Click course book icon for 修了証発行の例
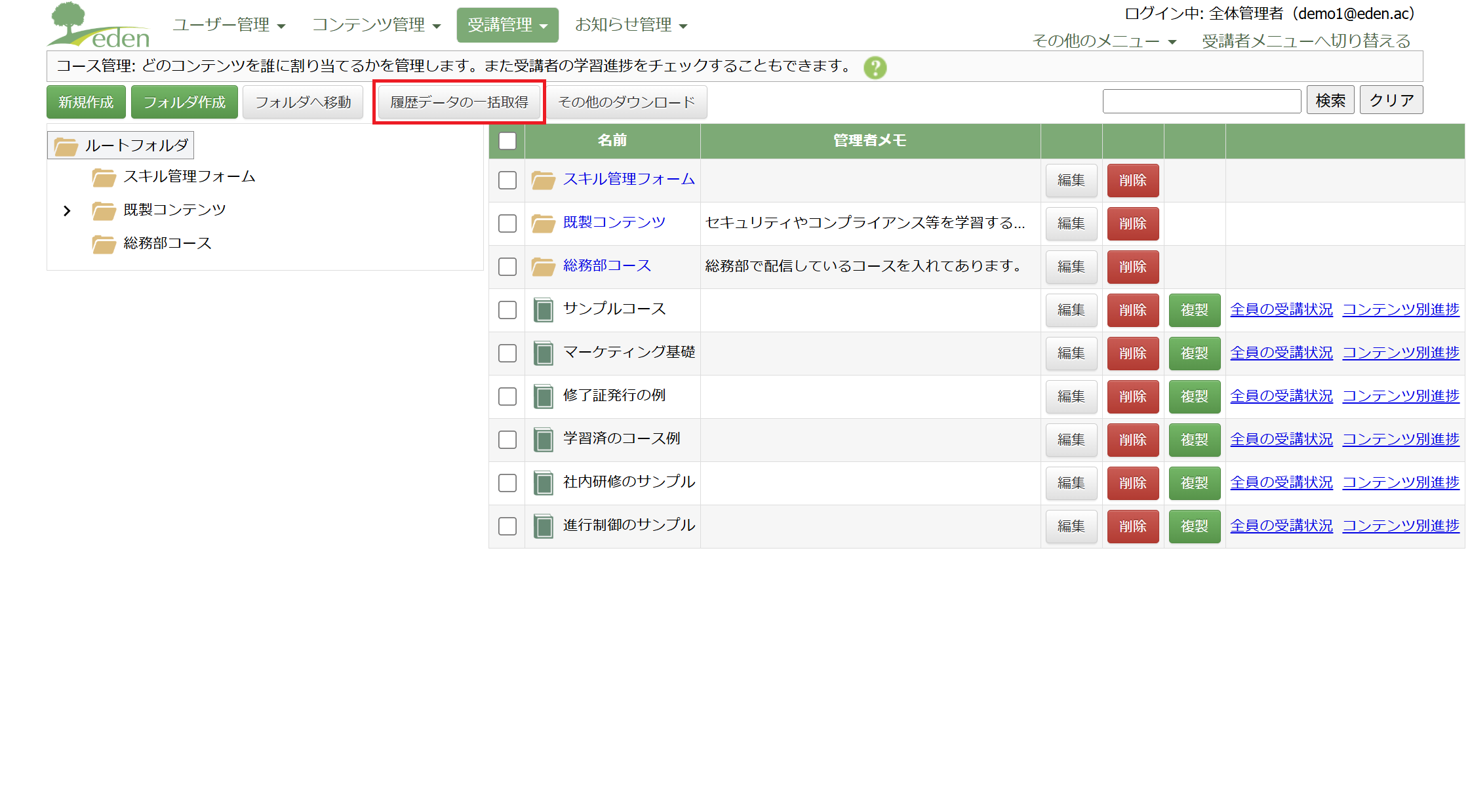1470x812 pixels. coord(543,396)
